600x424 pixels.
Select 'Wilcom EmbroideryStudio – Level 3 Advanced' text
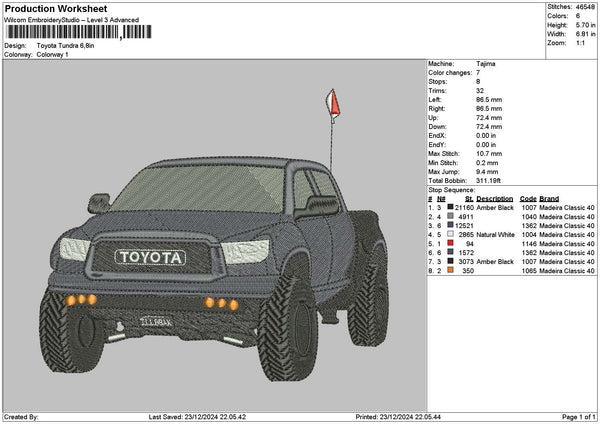pos(72,20)
